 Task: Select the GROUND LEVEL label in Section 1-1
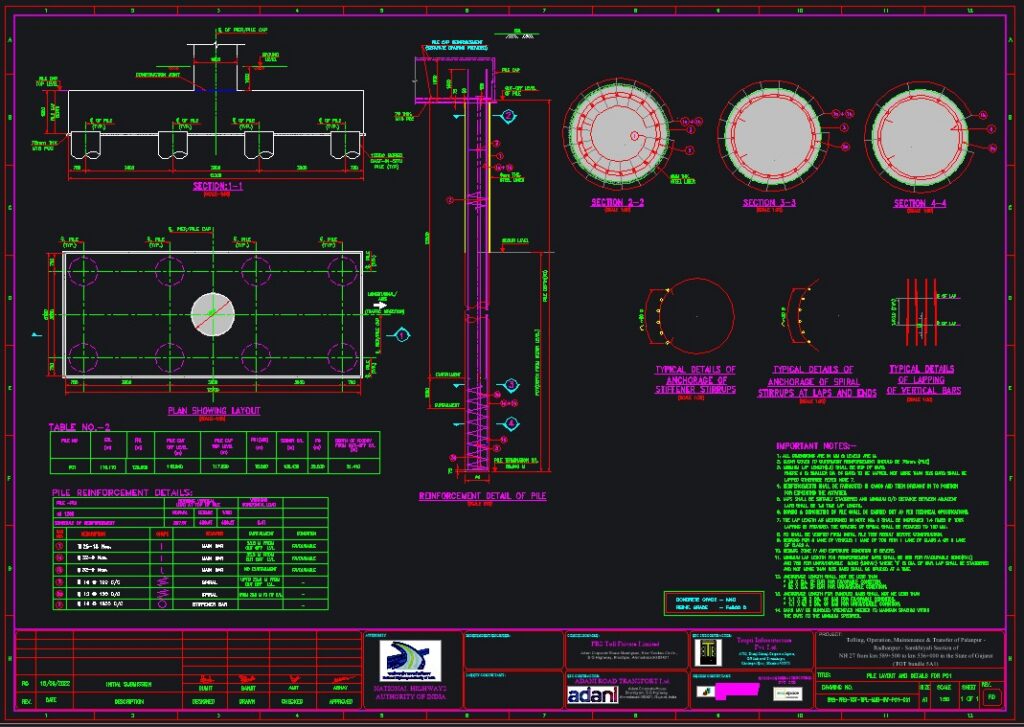(x=270, y=57)
